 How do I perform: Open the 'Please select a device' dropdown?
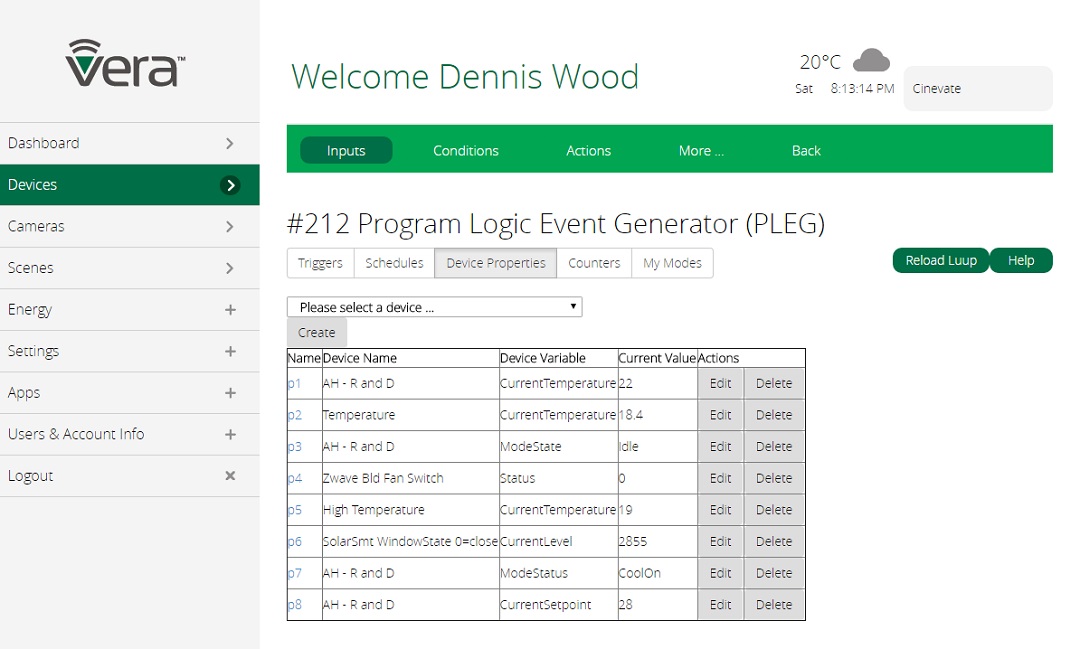[435, 307]
